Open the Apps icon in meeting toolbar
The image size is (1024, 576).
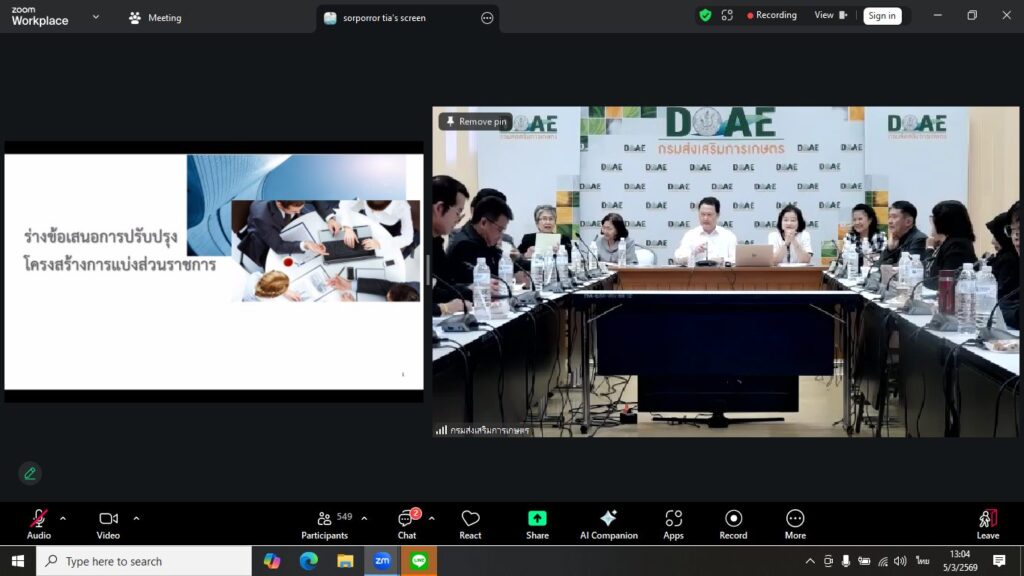point(673,523)
